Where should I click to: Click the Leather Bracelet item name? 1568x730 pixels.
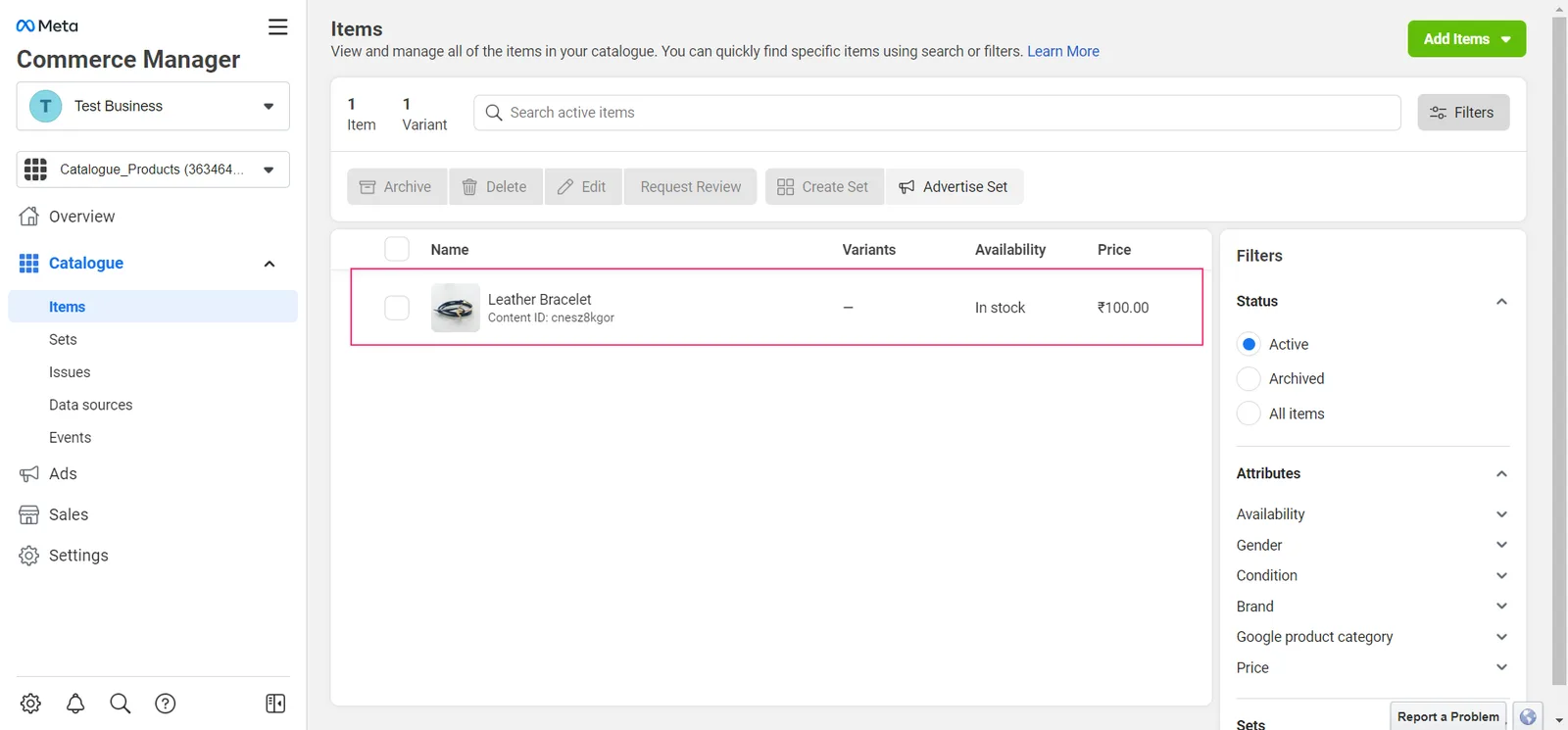(x=540, y=300)
